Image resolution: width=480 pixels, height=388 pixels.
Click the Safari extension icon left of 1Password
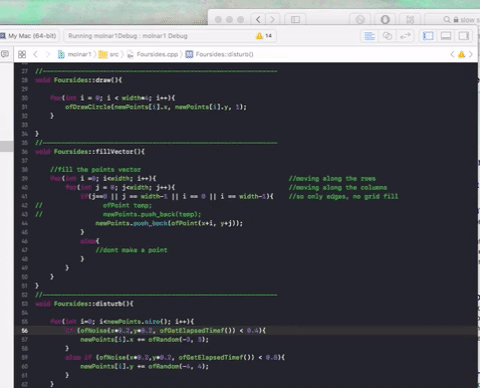[360, 20]
